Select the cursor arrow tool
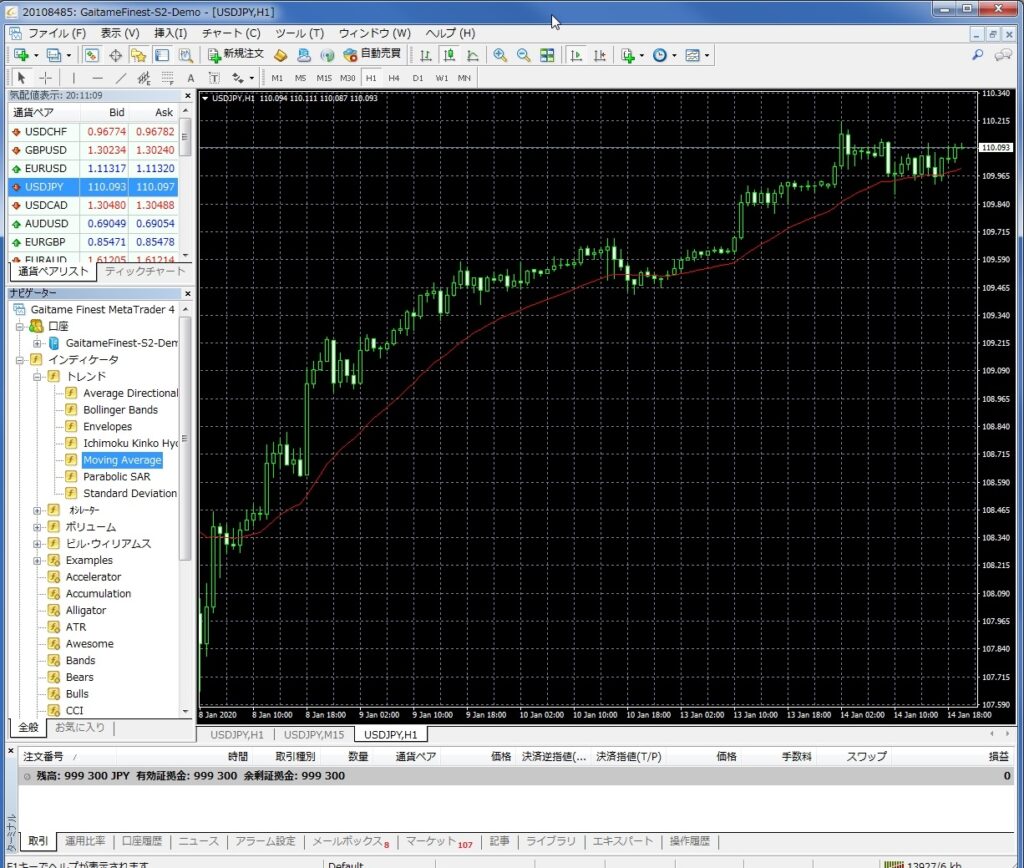The width and height of the screenshot is (1024, 868). [x=21, y=78]
